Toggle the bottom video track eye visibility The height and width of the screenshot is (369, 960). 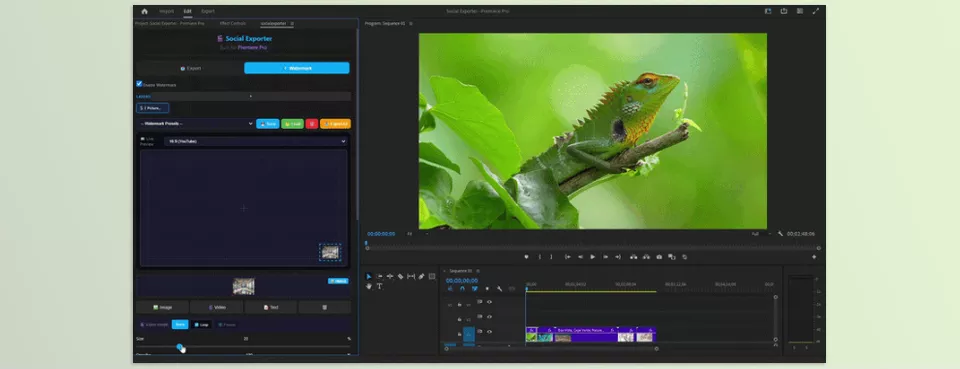click(489, 332)
